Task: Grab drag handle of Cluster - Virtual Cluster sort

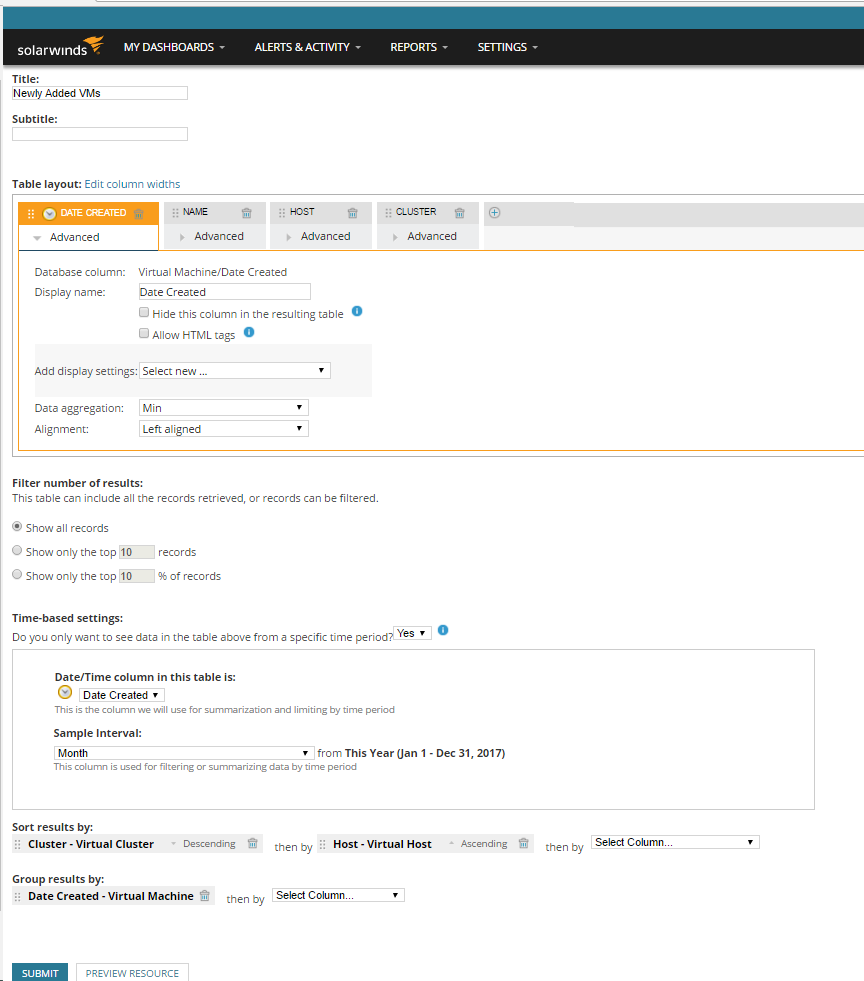Action: point(18,844)
